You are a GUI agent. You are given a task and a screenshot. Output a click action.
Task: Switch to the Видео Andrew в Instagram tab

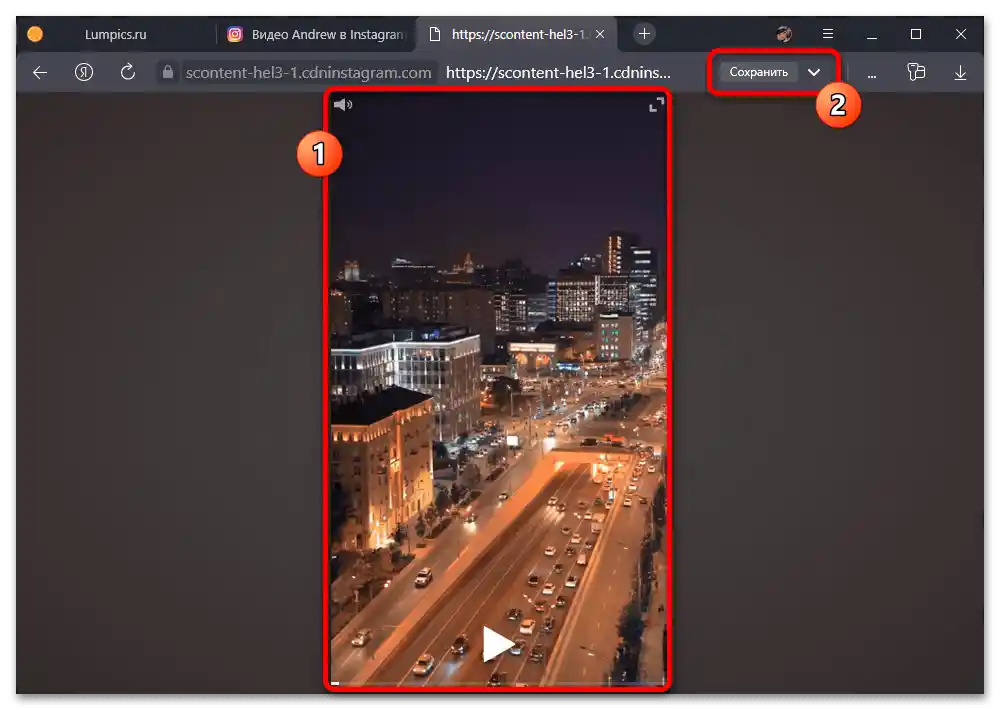[316, 34]
